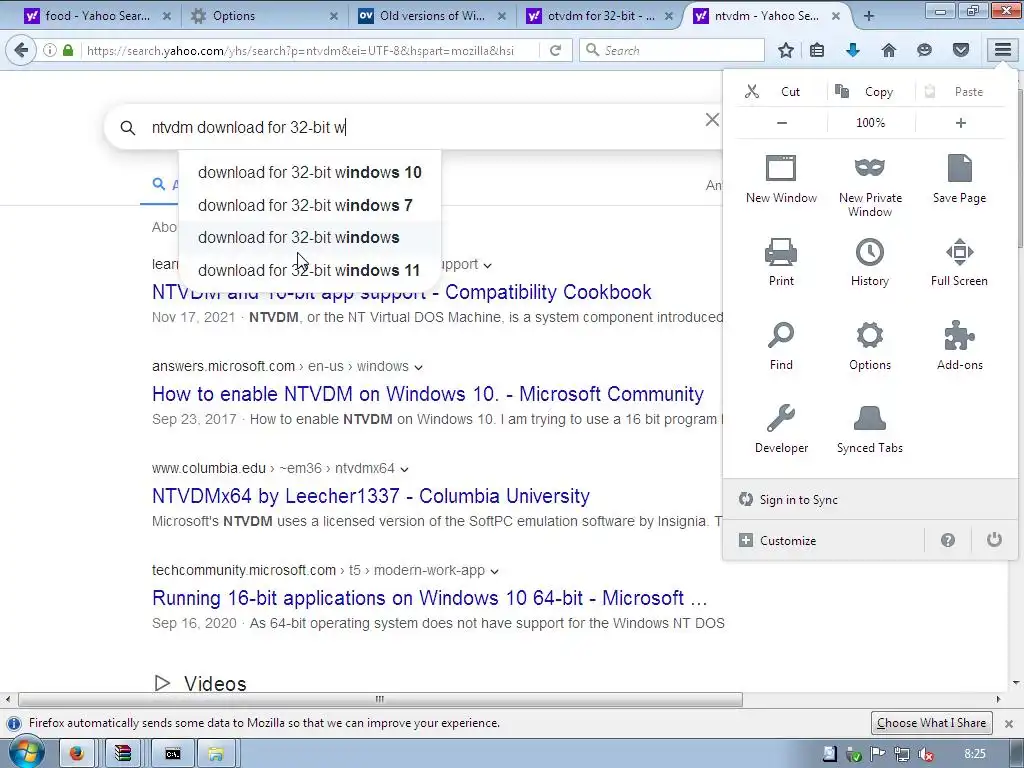The width and height of the screenshot is (1024, 768).
Task: Click the smiley chat icon in toolbar
Action: [924, 50]
